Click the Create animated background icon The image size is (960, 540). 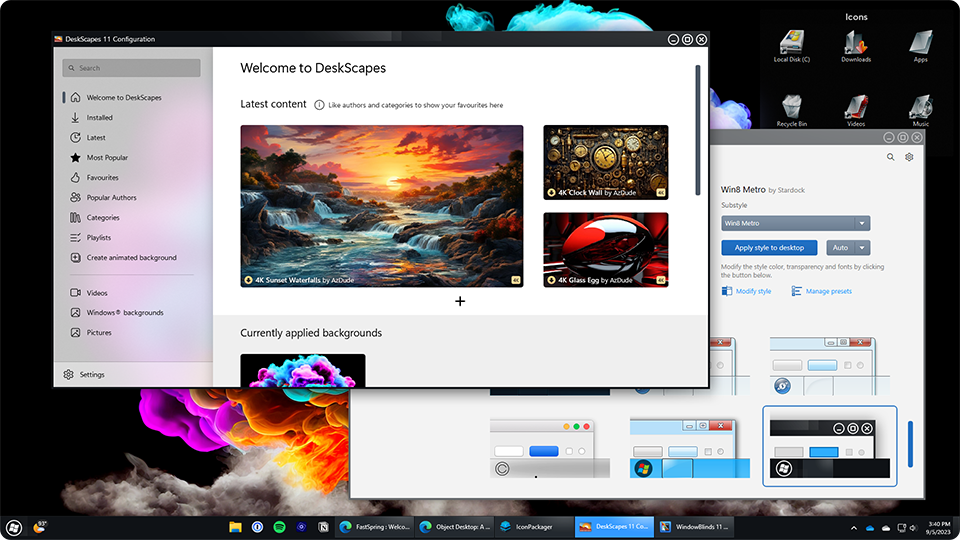[75, 258]
